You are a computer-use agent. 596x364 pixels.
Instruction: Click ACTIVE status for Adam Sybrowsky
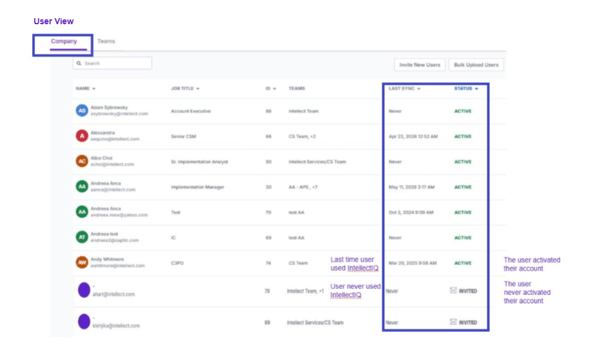coord(463,111)
